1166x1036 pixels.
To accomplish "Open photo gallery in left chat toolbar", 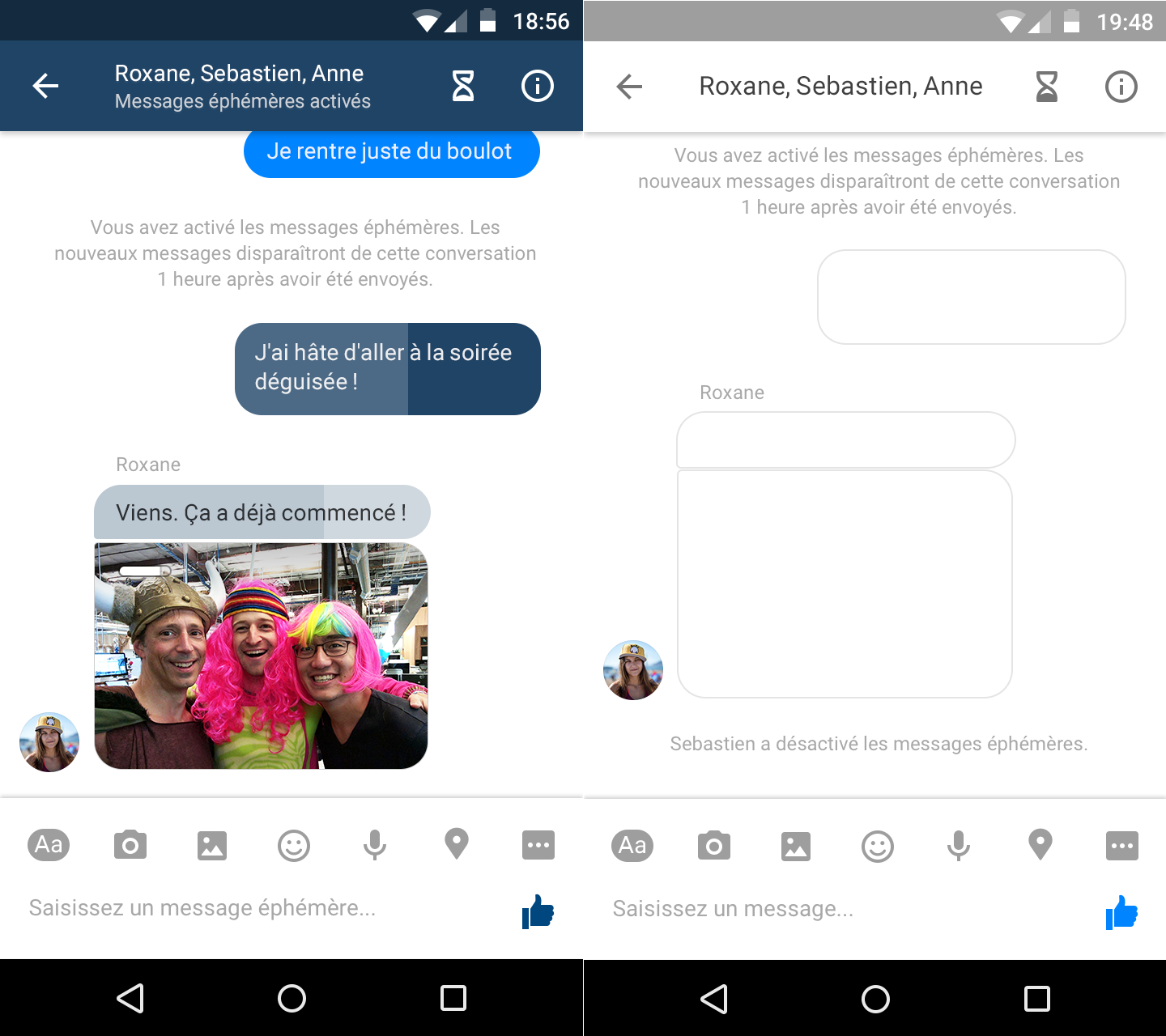I will click(212, 846).
